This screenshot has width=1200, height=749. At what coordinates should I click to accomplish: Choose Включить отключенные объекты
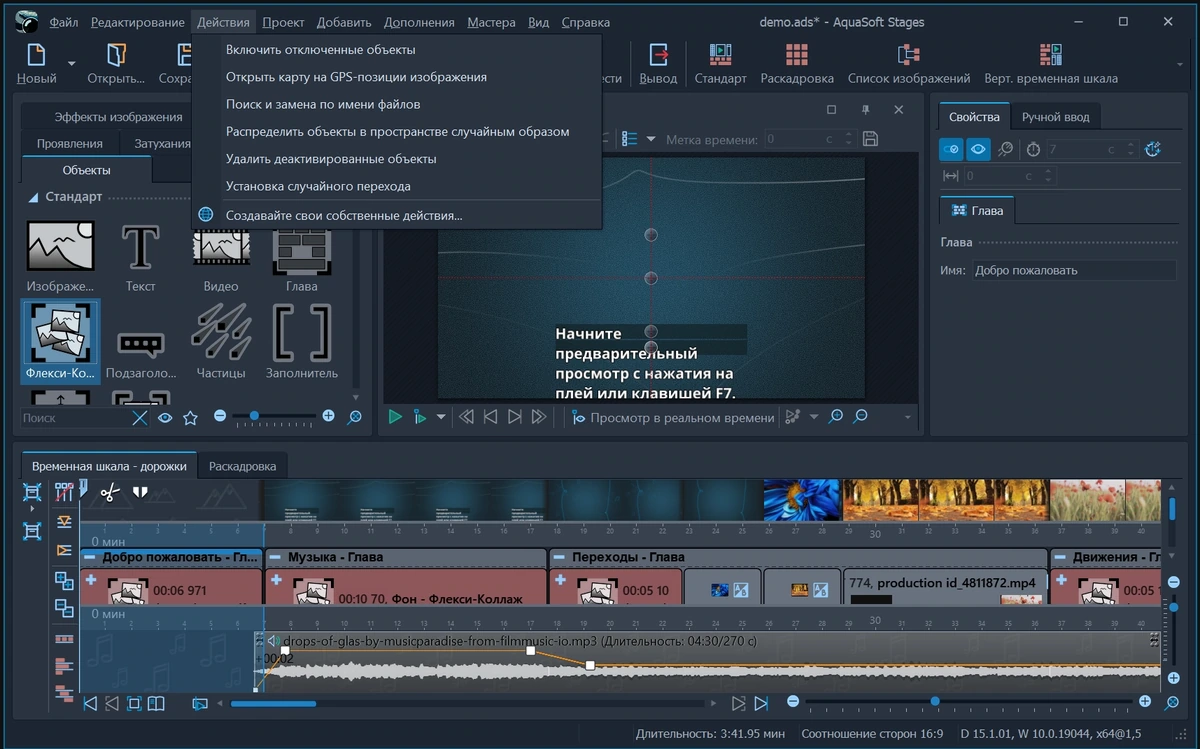[x=321, y=49]
